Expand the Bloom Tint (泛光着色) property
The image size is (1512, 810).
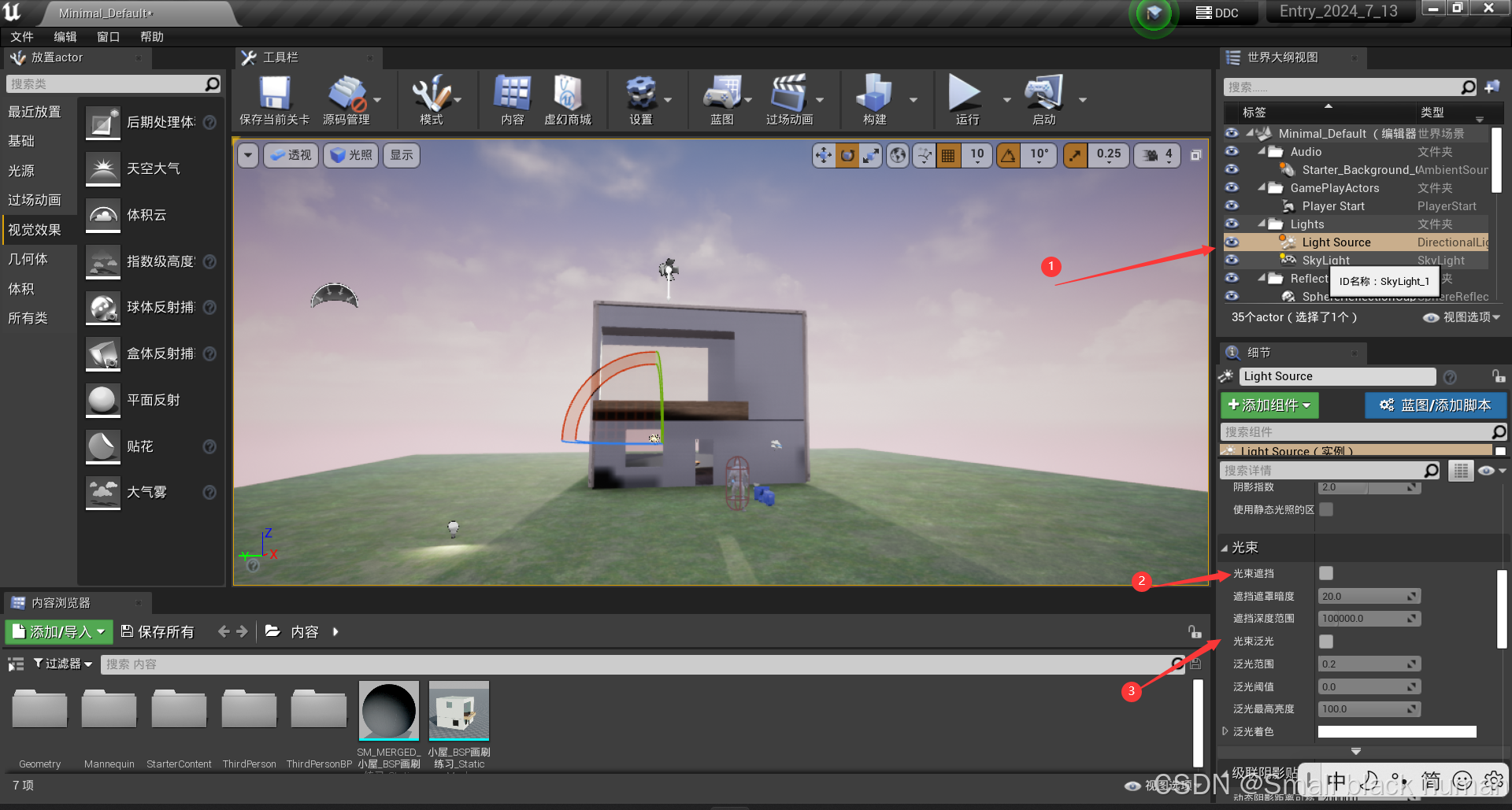pos(1225,732)
